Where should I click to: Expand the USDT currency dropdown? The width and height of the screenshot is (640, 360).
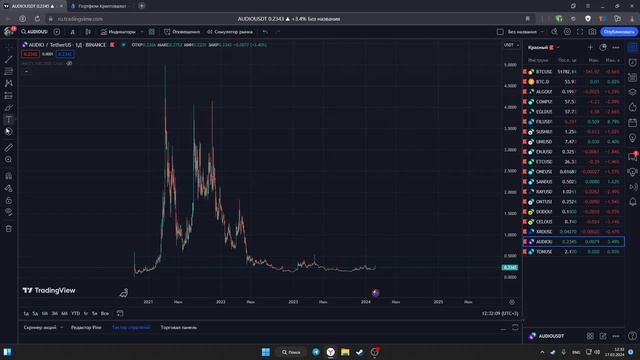511,45
